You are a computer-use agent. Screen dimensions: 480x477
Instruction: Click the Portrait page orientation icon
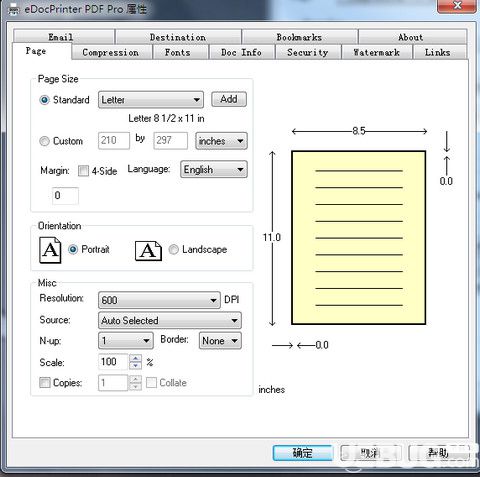pyautogui.click(x=50, y=250)
